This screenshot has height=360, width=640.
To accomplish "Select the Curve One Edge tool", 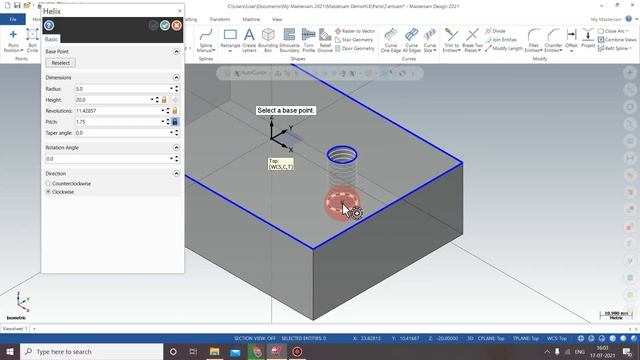I will 391,40.
